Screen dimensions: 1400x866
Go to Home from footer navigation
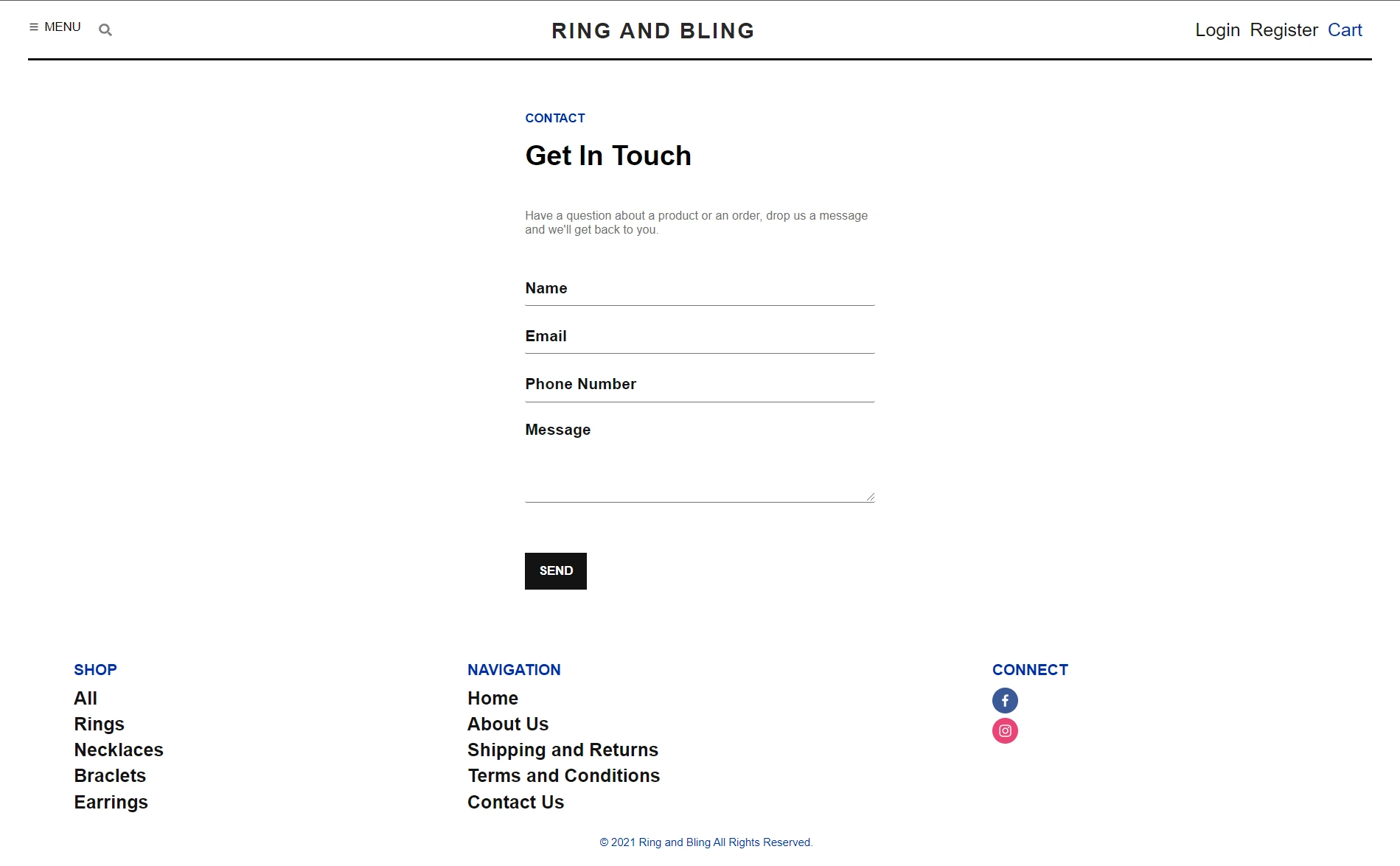[492, 699]
